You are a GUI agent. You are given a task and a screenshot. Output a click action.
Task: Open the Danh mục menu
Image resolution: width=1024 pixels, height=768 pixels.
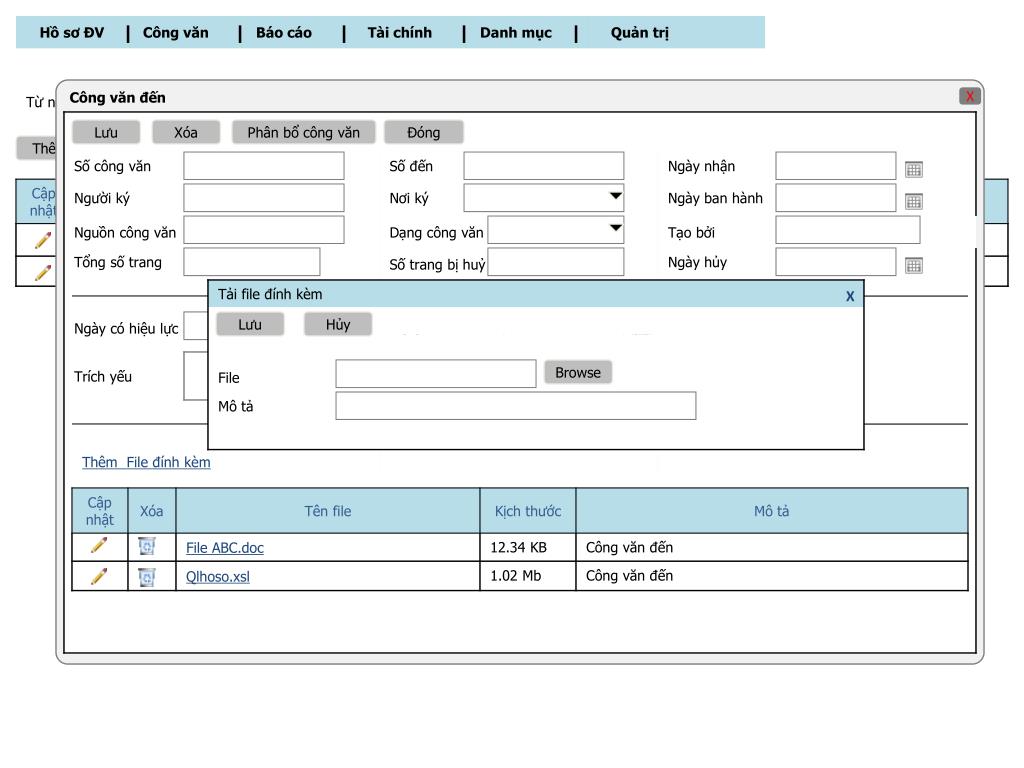(516, 33)
